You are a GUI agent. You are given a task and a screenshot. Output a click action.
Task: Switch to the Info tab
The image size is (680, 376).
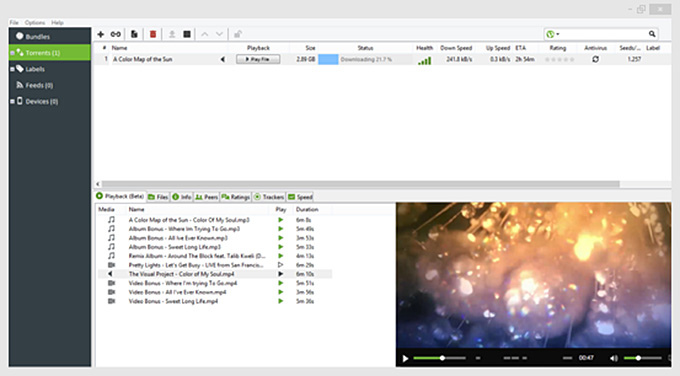(x=182, y=197)
